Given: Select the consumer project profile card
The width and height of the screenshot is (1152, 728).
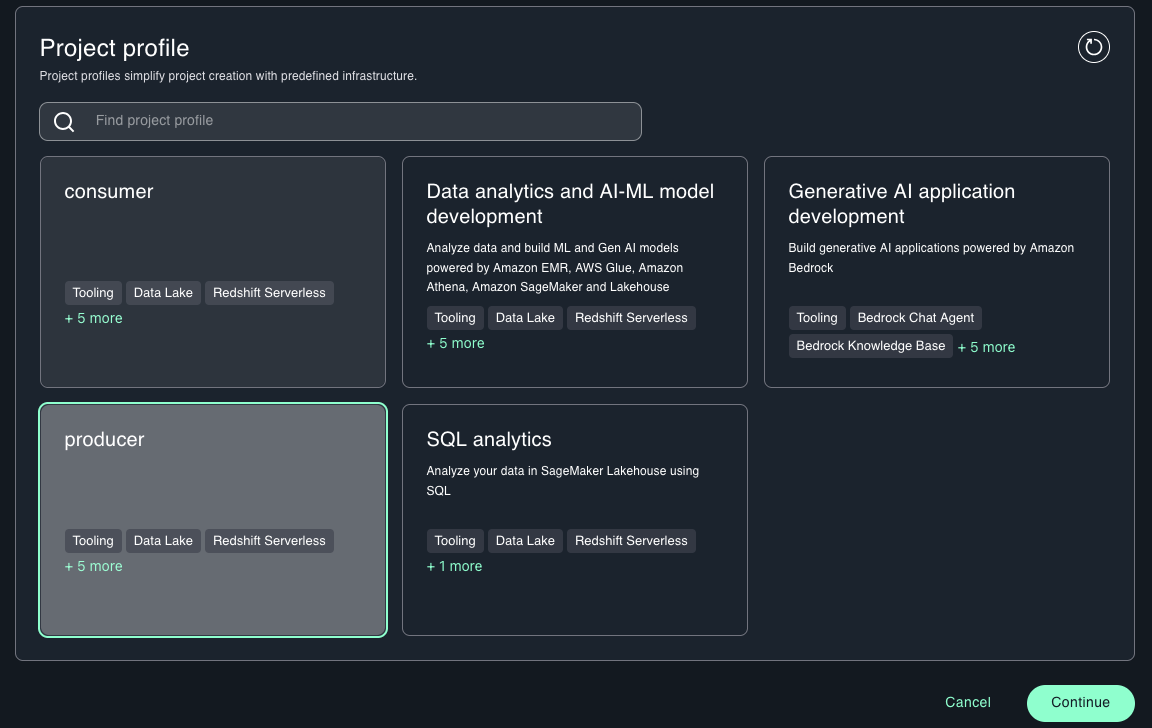Looking at the screenshot, I should point(212,235).
